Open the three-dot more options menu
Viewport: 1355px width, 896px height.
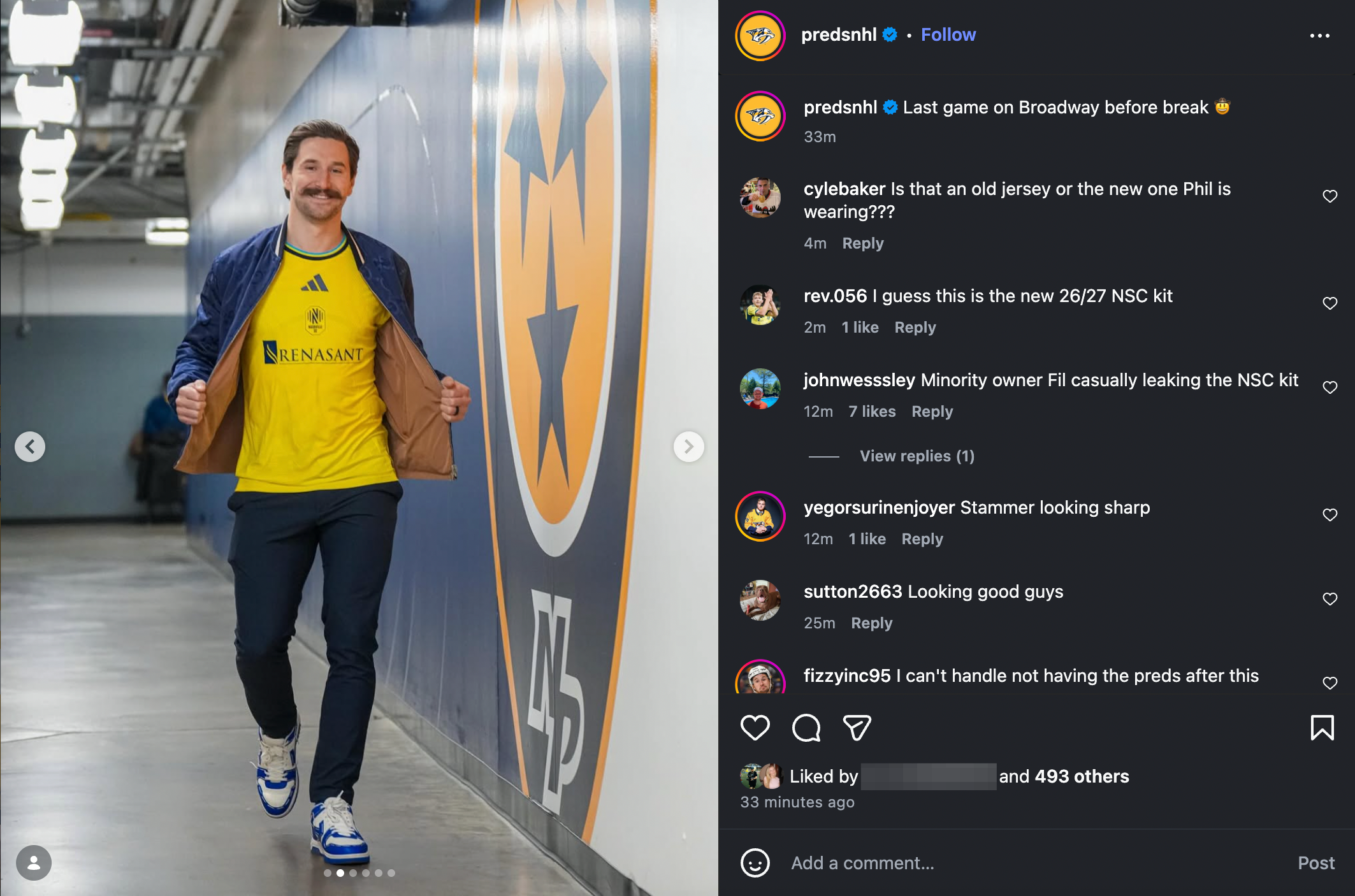point(1320,36)
